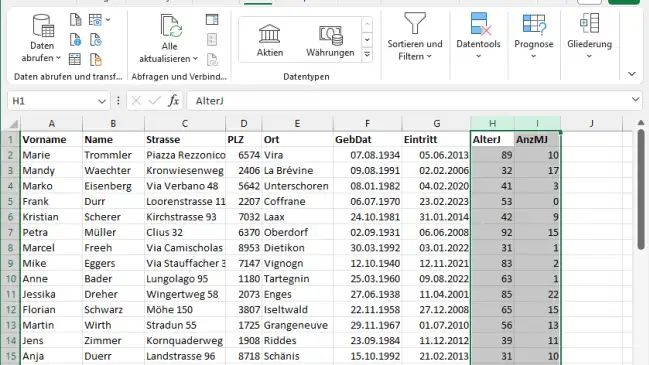Import data from Text/CSV file icon
The height and width of the screenshot is (365, 649).
75,19
